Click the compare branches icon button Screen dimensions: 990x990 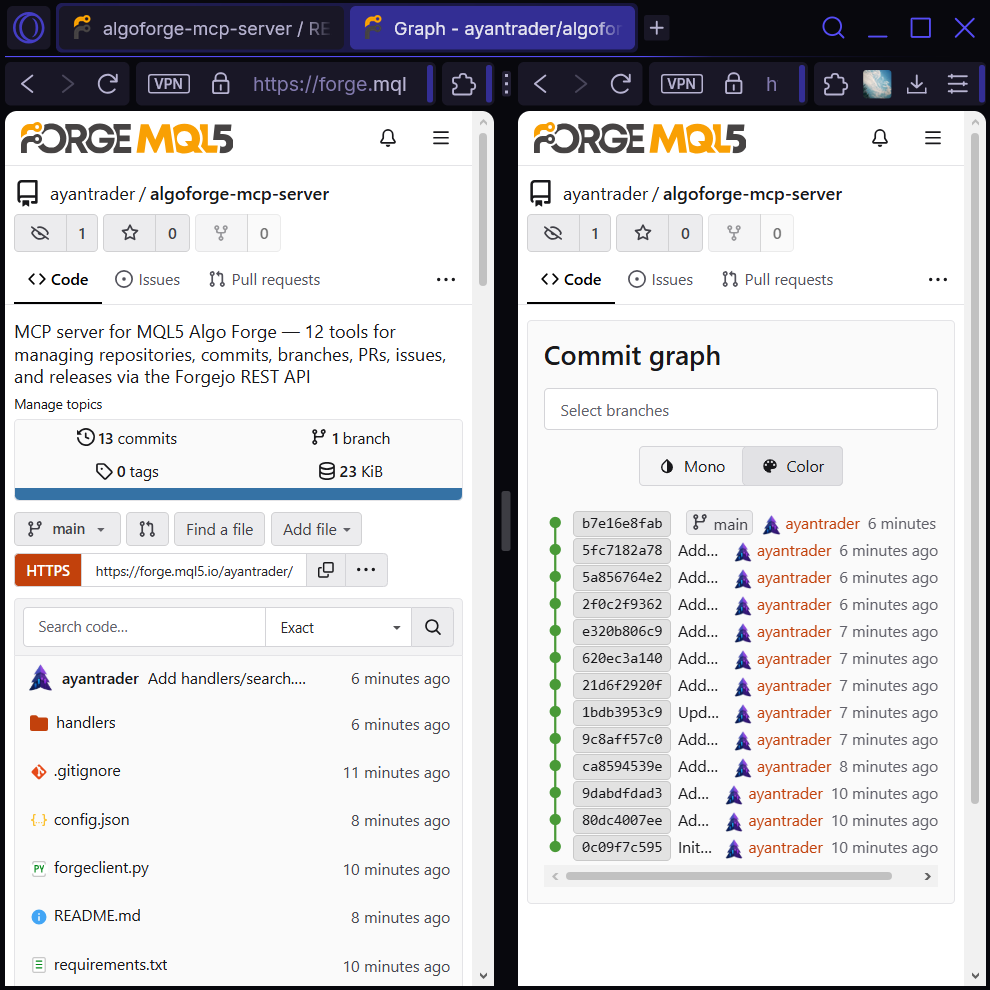[x=147, y=529]
